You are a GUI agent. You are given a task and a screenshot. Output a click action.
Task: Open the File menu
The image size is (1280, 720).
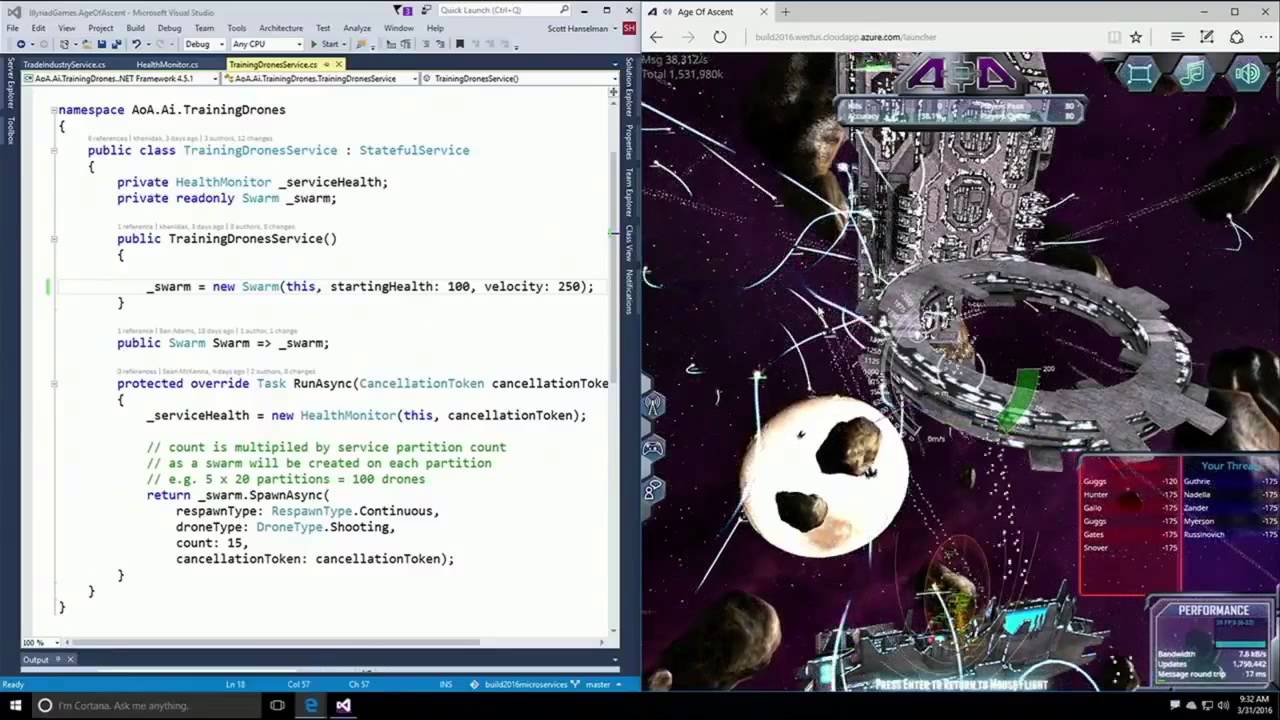click(x=12, y=28)
